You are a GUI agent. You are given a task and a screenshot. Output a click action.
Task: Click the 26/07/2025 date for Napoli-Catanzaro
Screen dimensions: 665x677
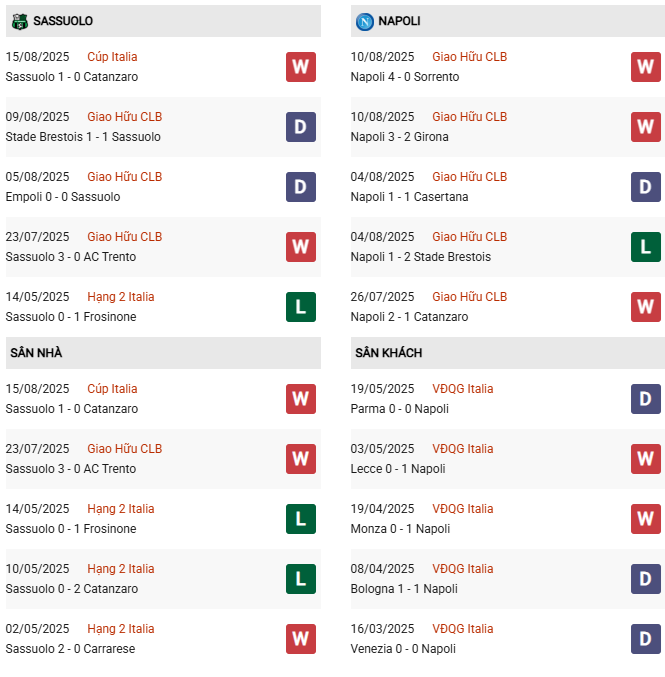[382, 297]
